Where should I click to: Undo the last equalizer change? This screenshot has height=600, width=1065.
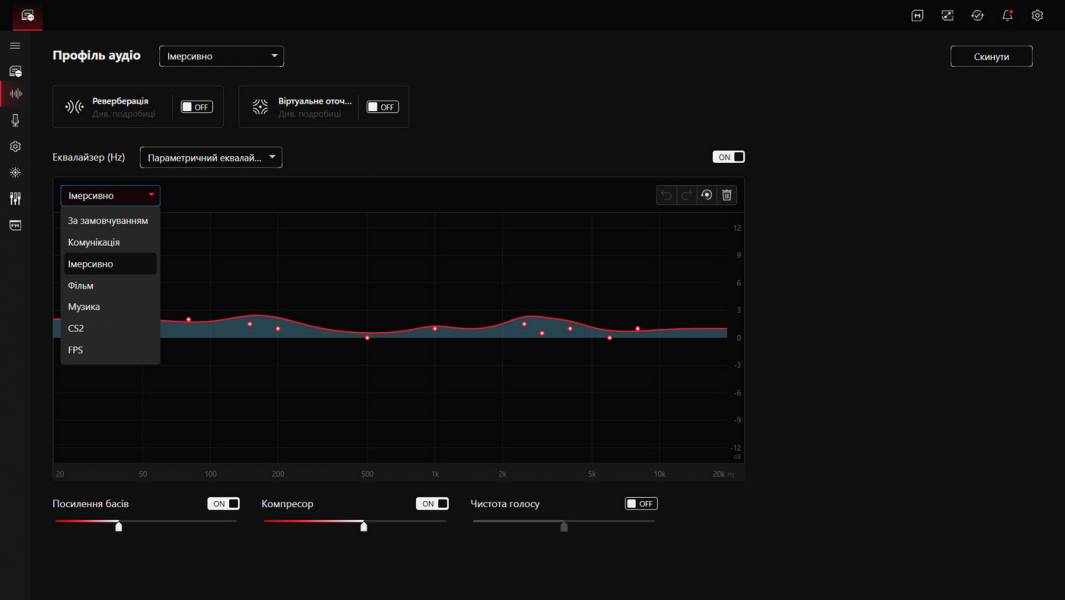point(666,196)
